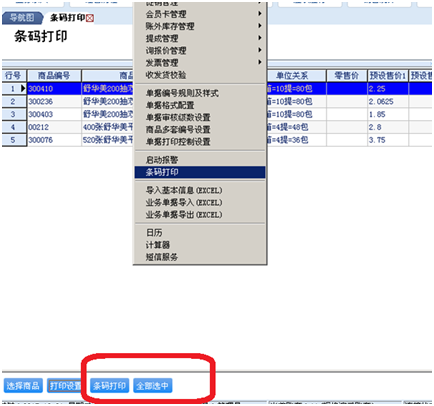Click the 打印设置 button
Screen dimensions: 434x406
[64, 386]
